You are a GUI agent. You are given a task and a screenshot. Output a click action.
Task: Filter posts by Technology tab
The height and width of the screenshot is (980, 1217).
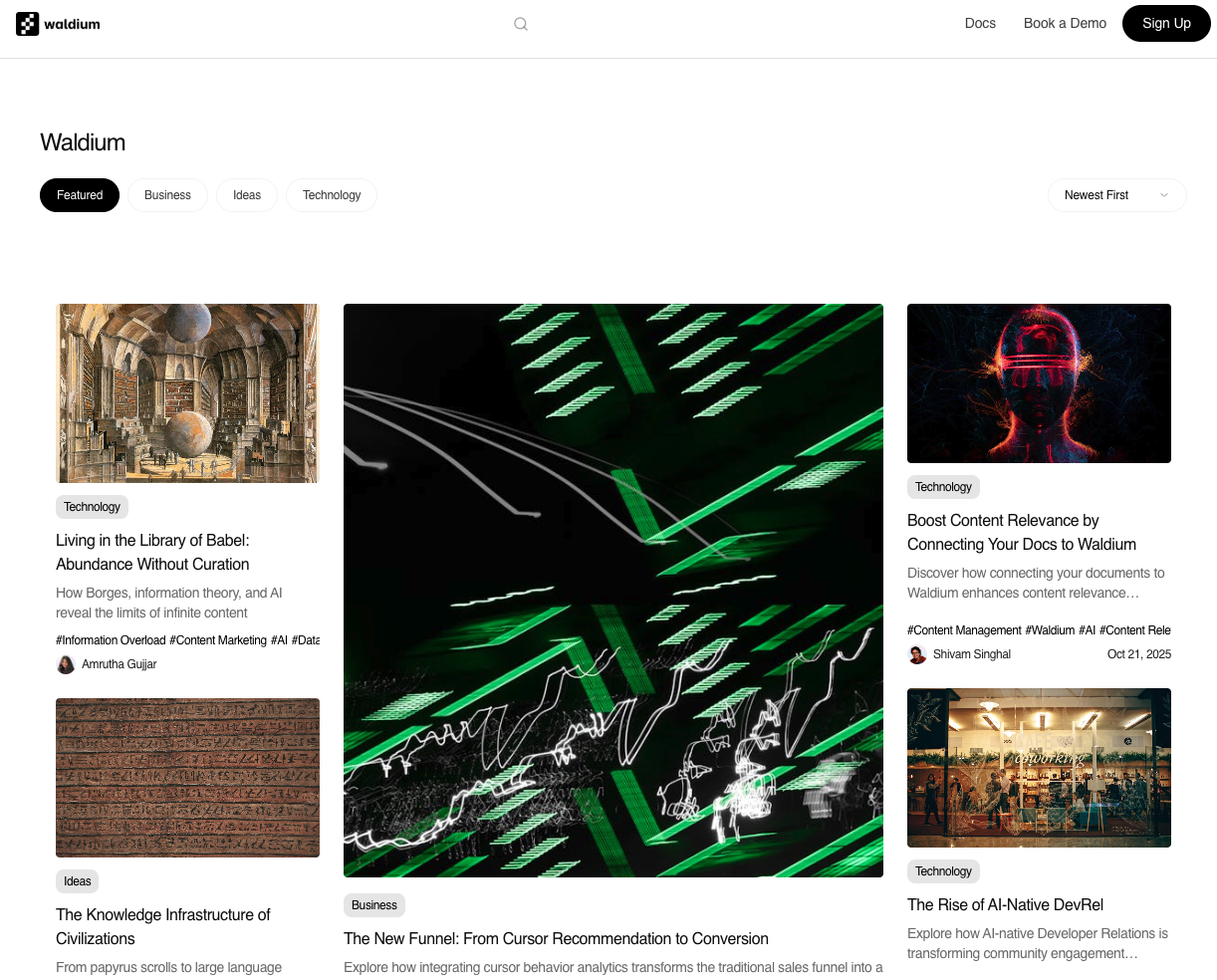point(332,195)
